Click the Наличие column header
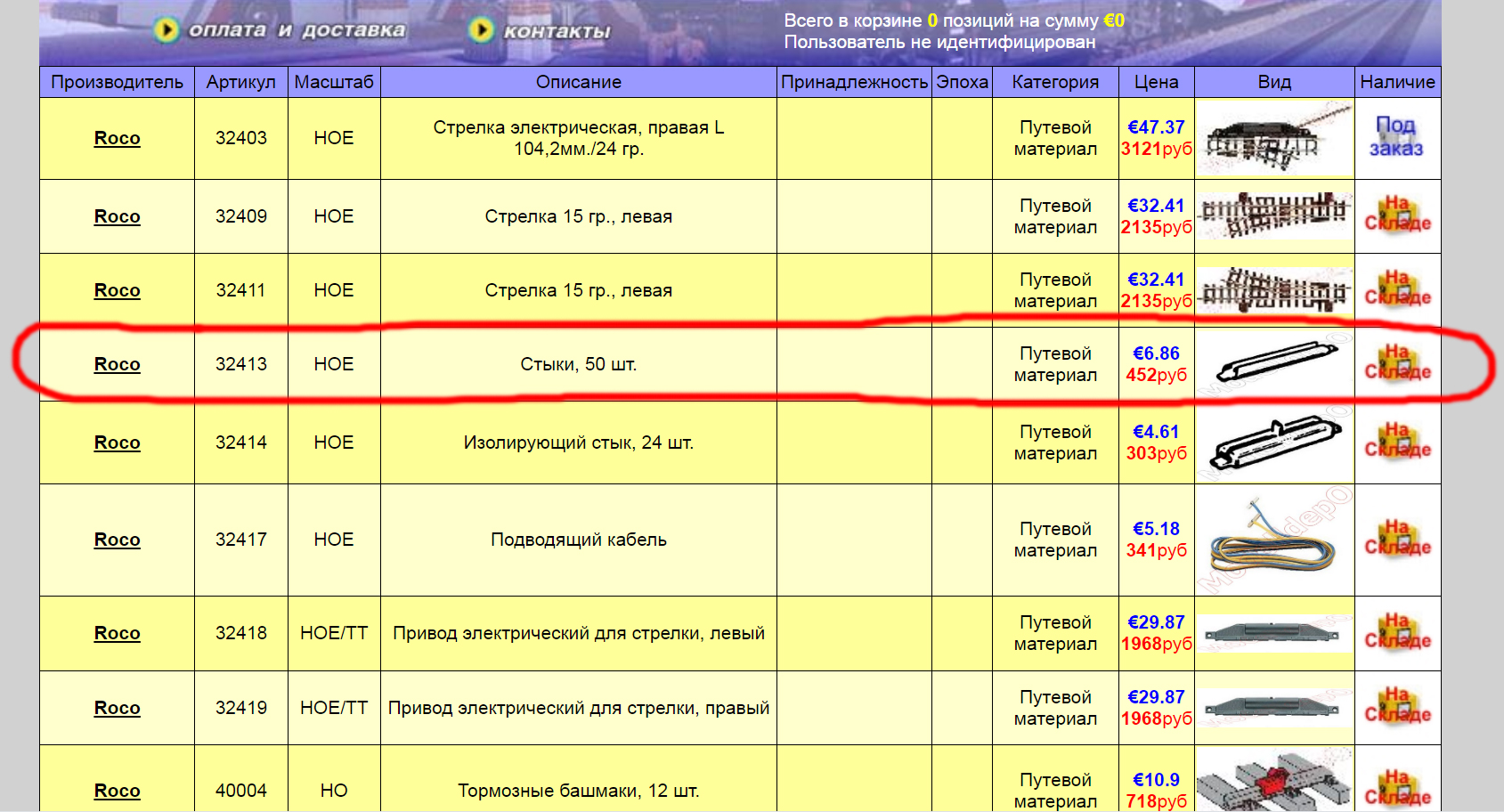The width and height of the screenshot is (1504, 812). click(x=1397, y=82)
